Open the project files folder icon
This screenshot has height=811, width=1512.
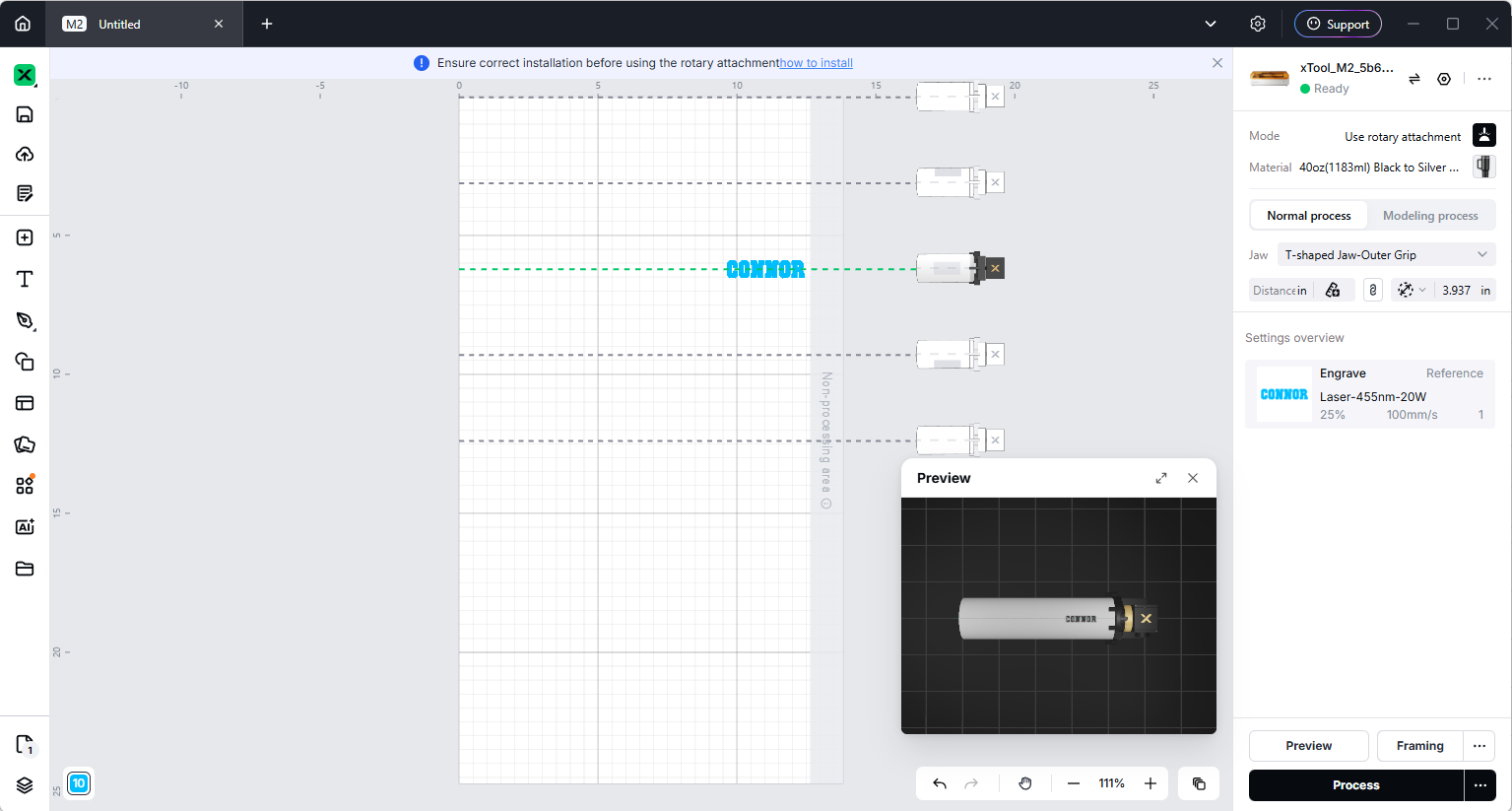pos(25,569)
